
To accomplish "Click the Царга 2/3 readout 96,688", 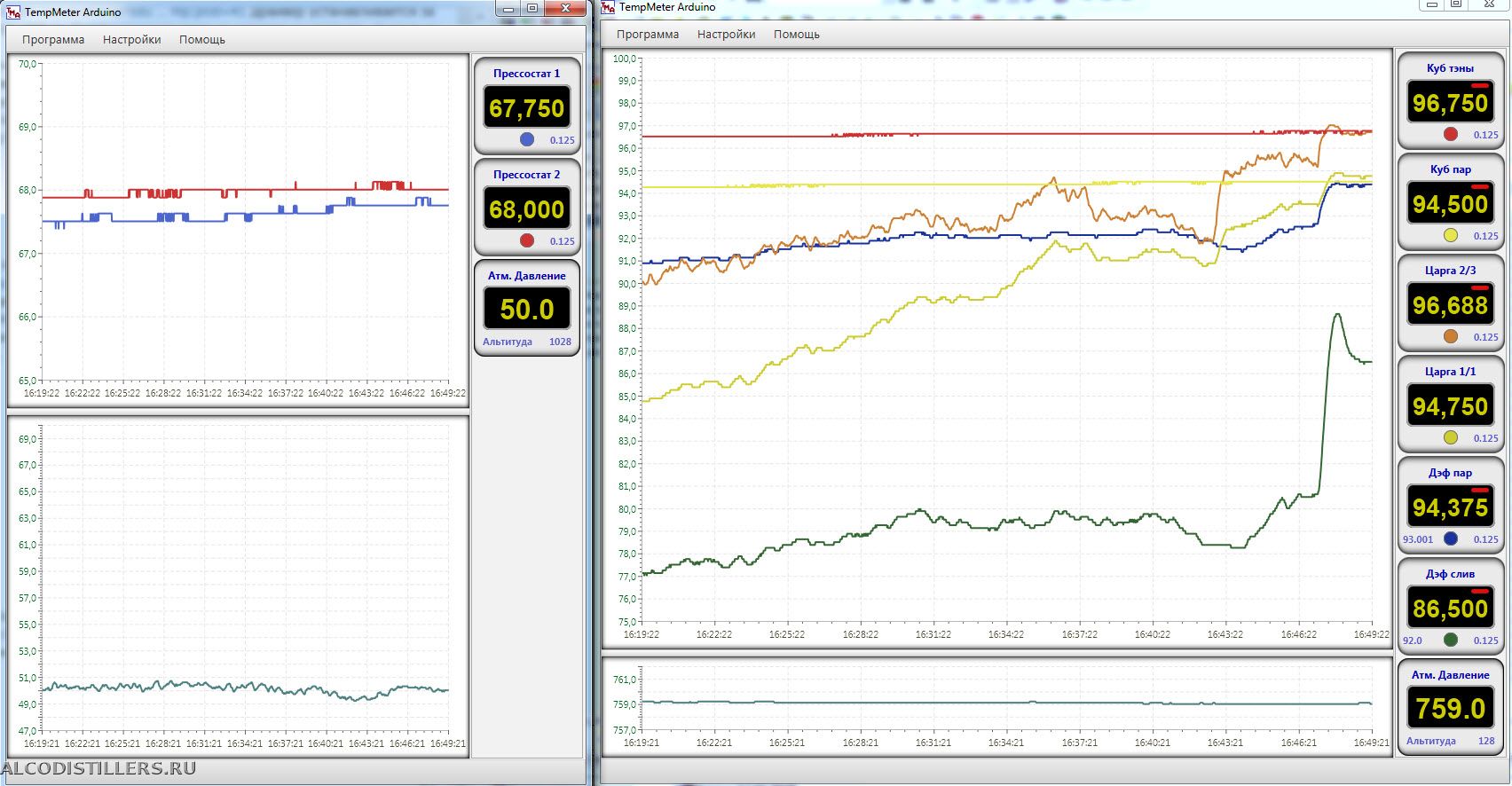I will (1451, 305).
